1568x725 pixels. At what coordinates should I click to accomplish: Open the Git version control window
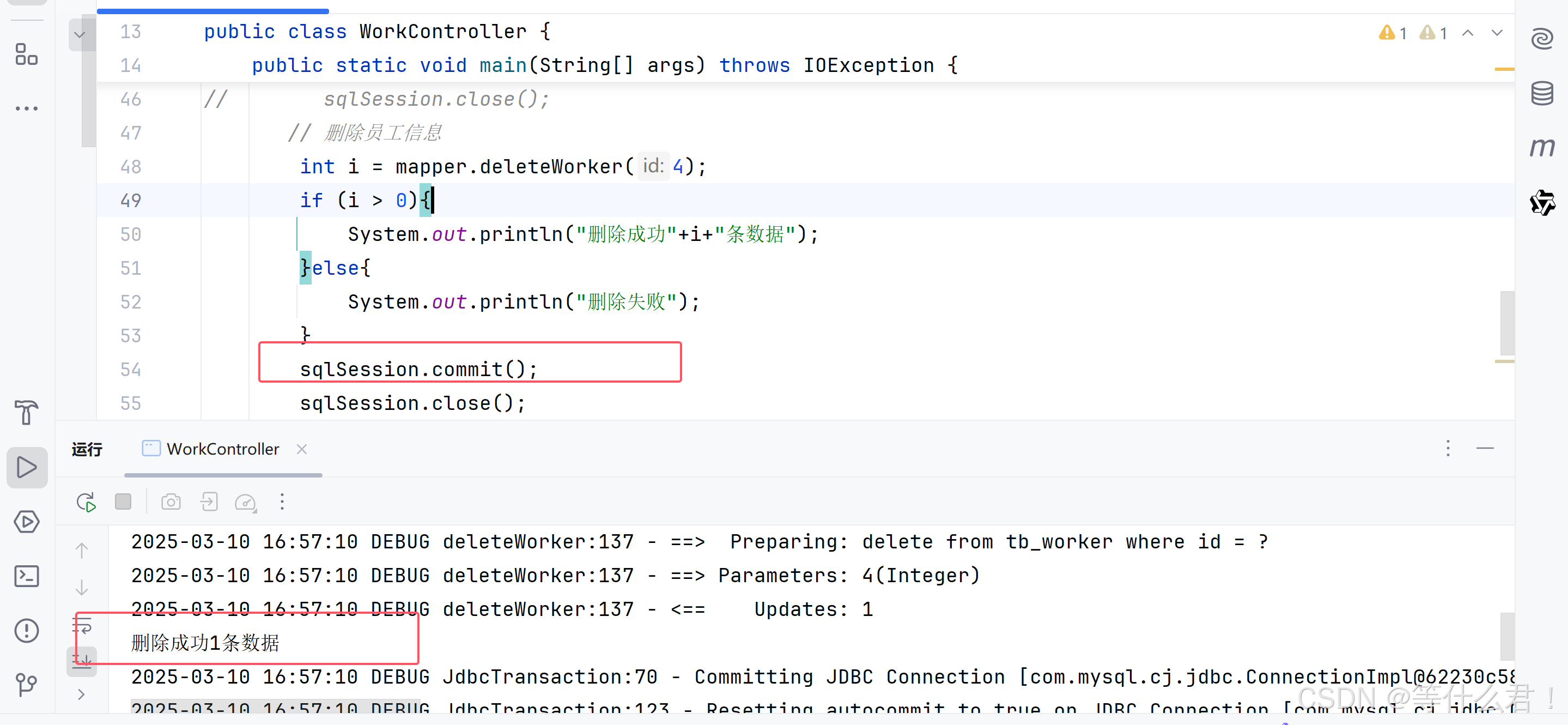coord(26,684)
